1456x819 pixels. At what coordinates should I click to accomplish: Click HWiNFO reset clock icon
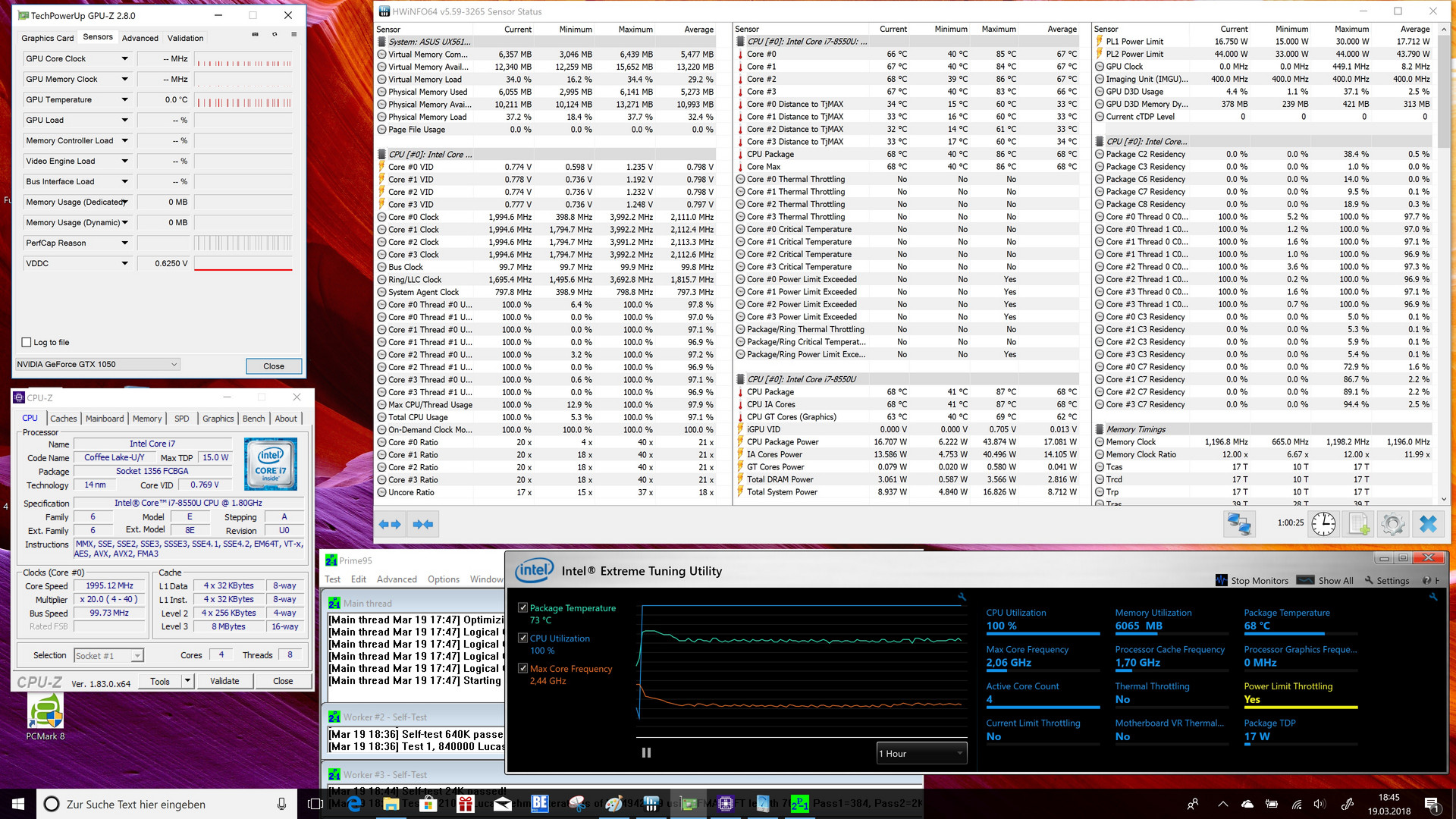point(1323,523)
